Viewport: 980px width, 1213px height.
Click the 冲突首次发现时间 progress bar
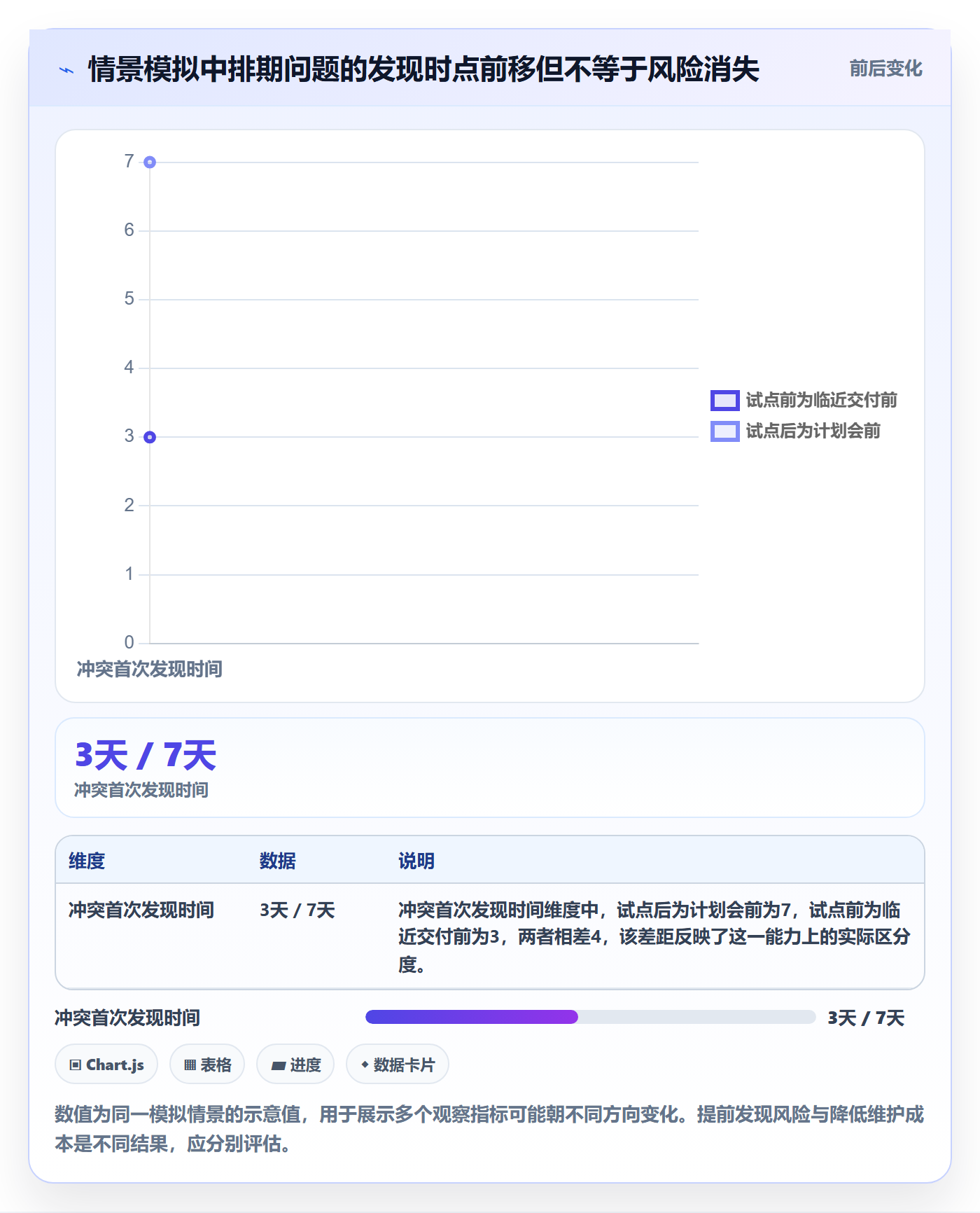click(590, 1017)
